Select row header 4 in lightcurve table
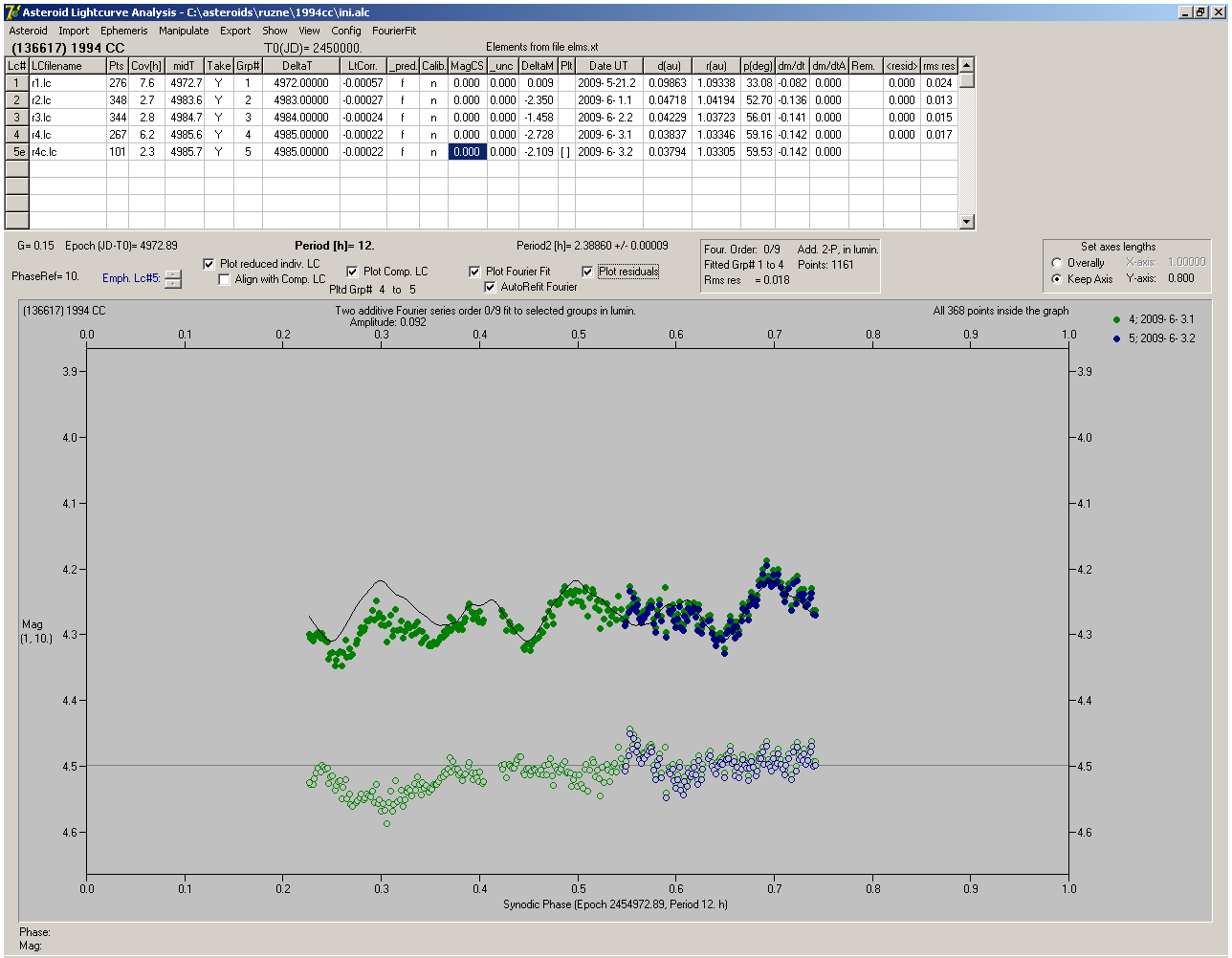 click(x=17, y=135)
